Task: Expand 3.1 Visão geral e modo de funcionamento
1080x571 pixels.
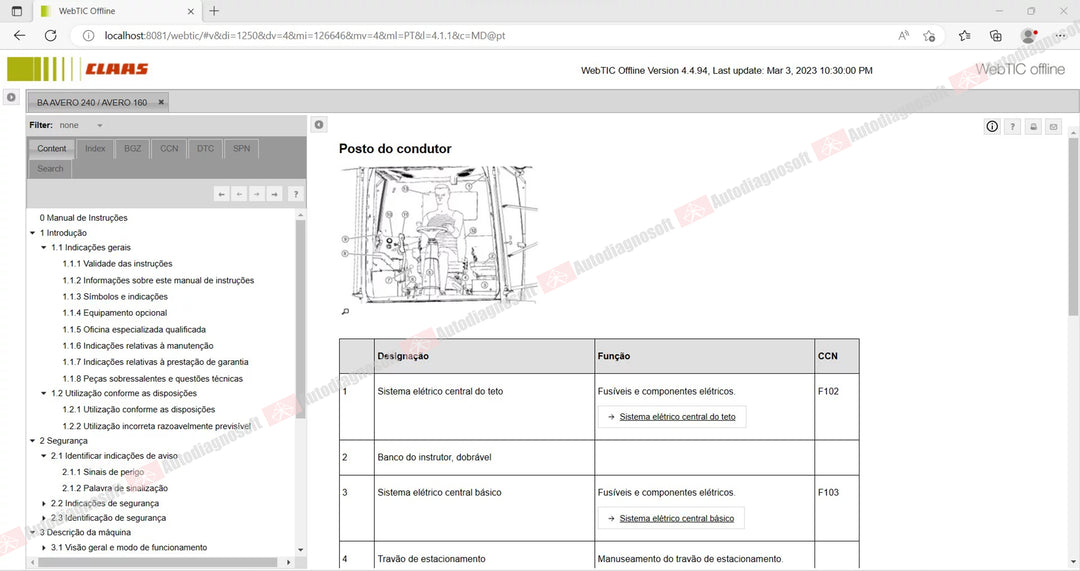Action: [x=43, y=548]
